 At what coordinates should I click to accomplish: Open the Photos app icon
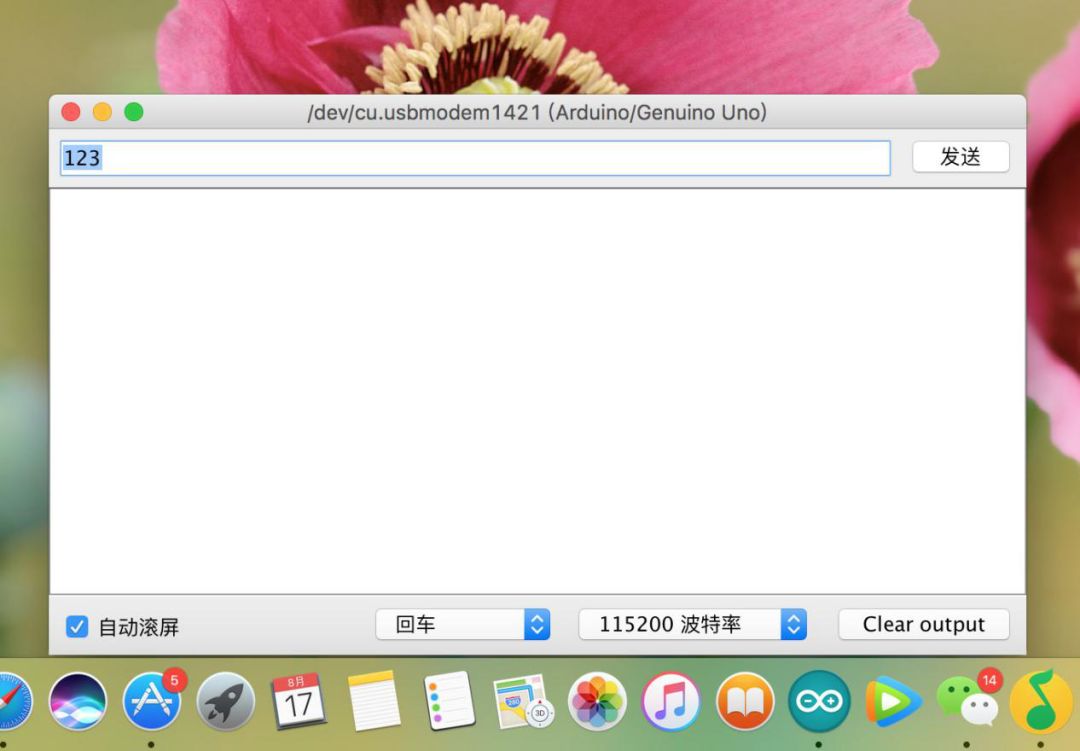tap(597, 701)
